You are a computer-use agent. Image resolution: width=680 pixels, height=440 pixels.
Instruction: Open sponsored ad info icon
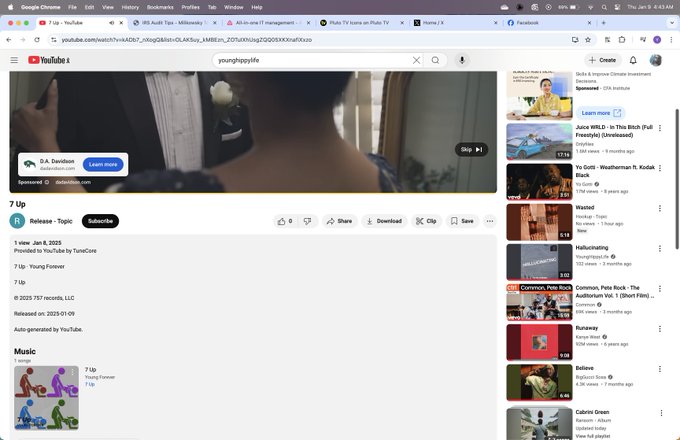click(47, 182)
